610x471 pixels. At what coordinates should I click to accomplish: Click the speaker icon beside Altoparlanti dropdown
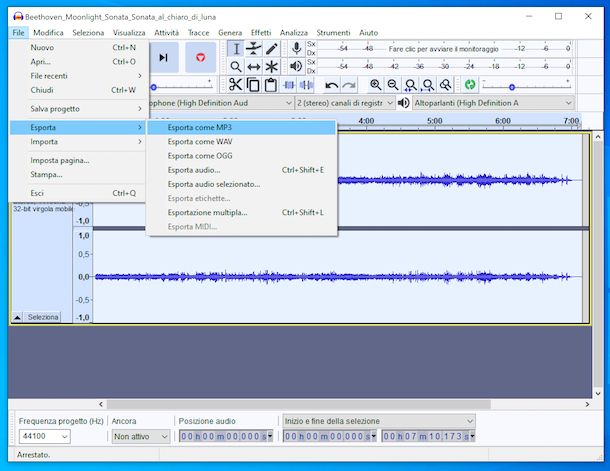pos(404,103)
